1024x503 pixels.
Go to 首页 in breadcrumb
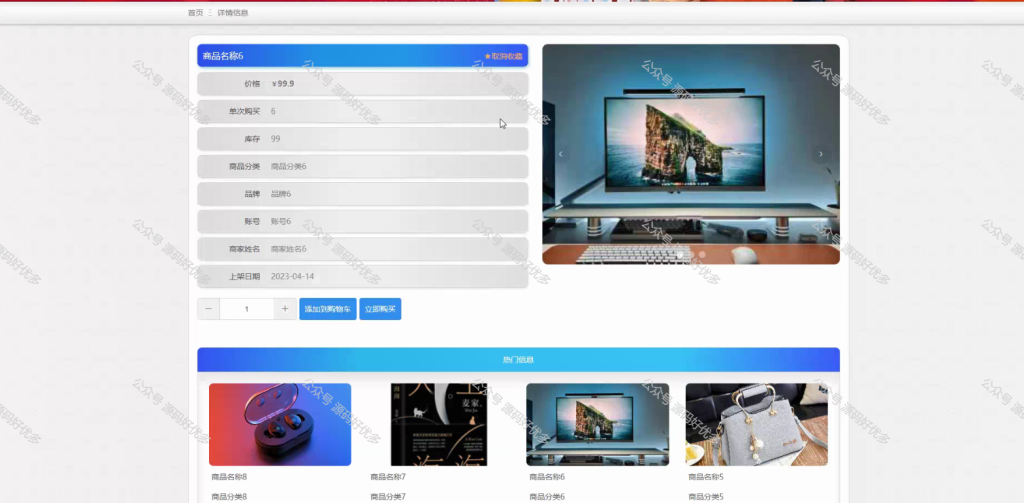195,12
